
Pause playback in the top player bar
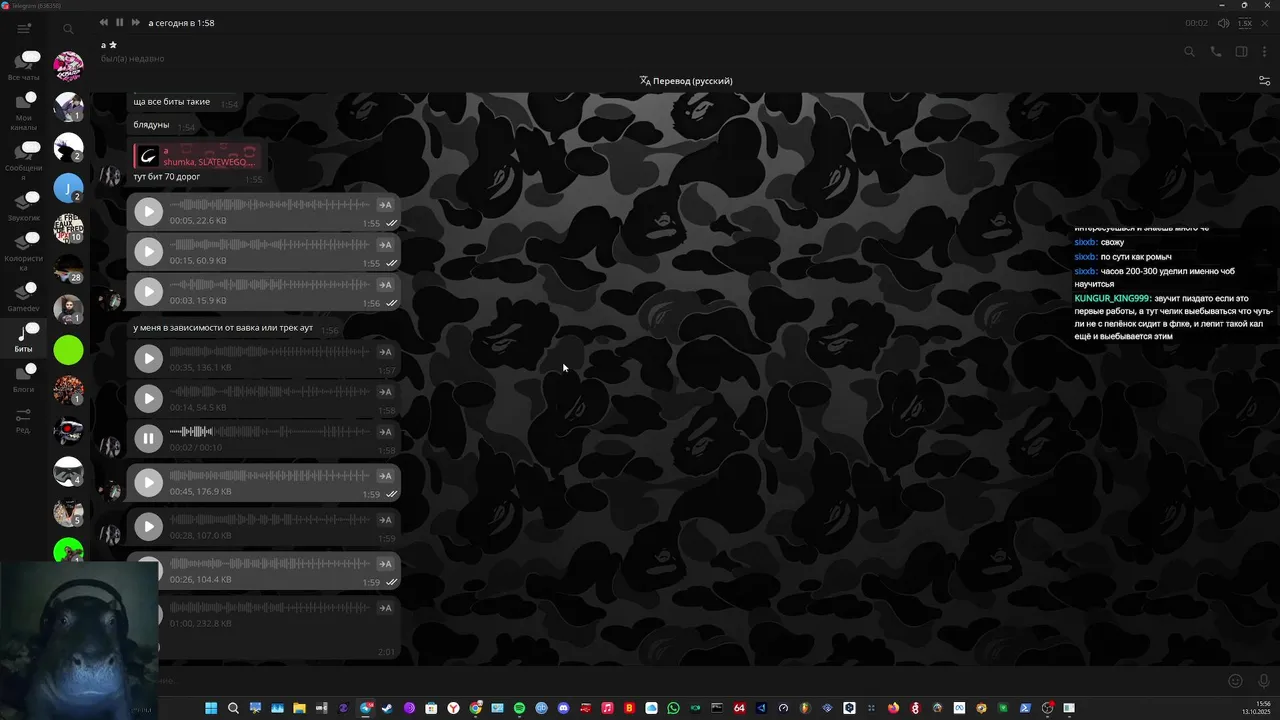click(119, 22)
